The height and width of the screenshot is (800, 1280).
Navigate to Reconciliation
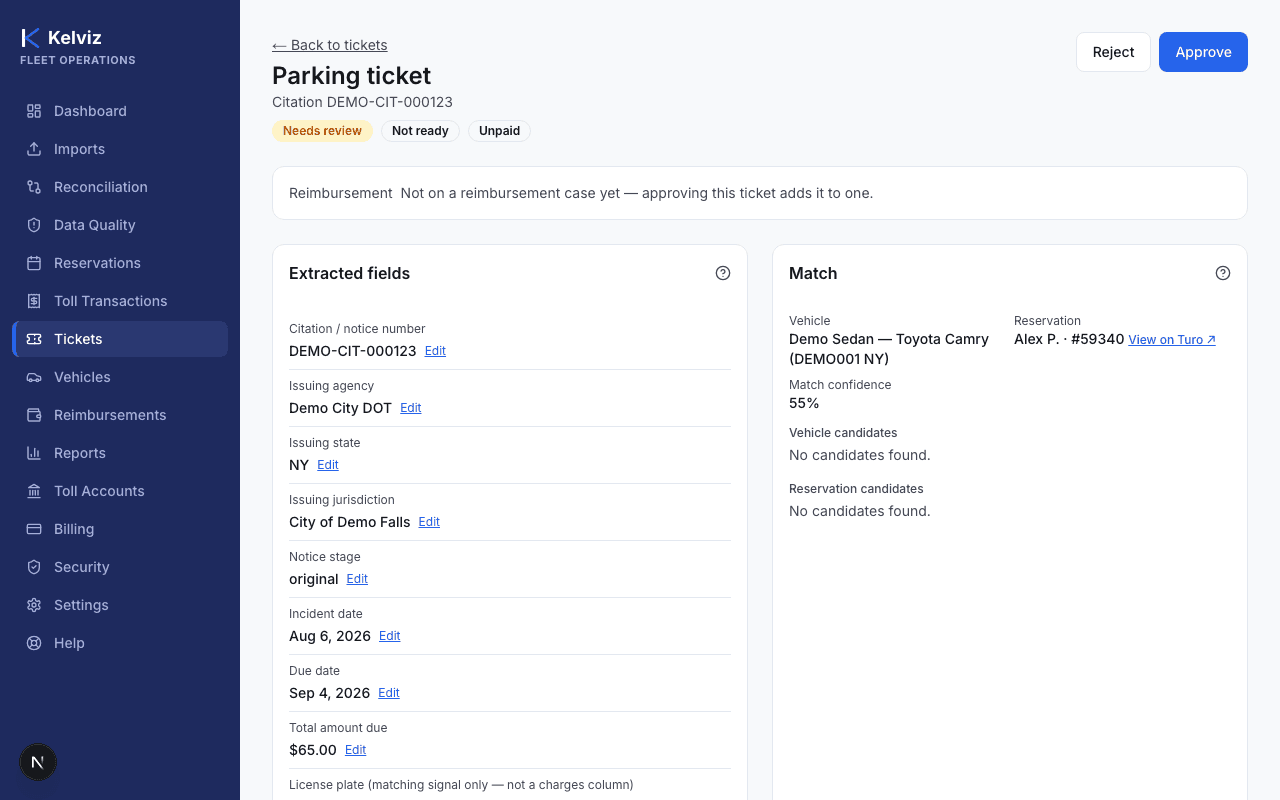[x=120, y=187]
